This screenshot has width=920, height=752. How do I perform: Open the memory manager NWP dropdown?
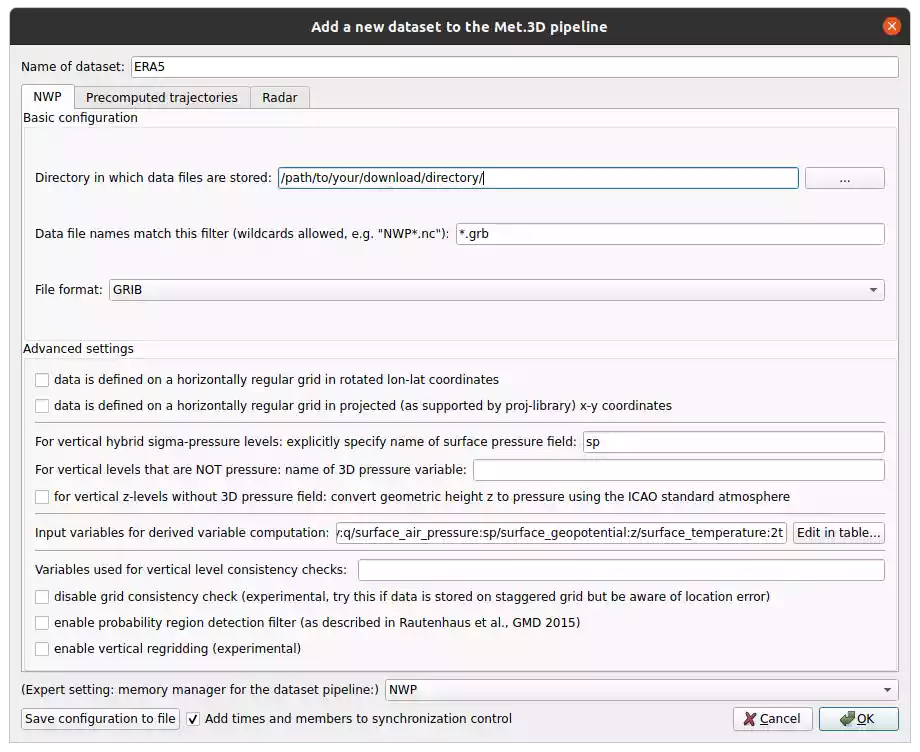point(641,690)
